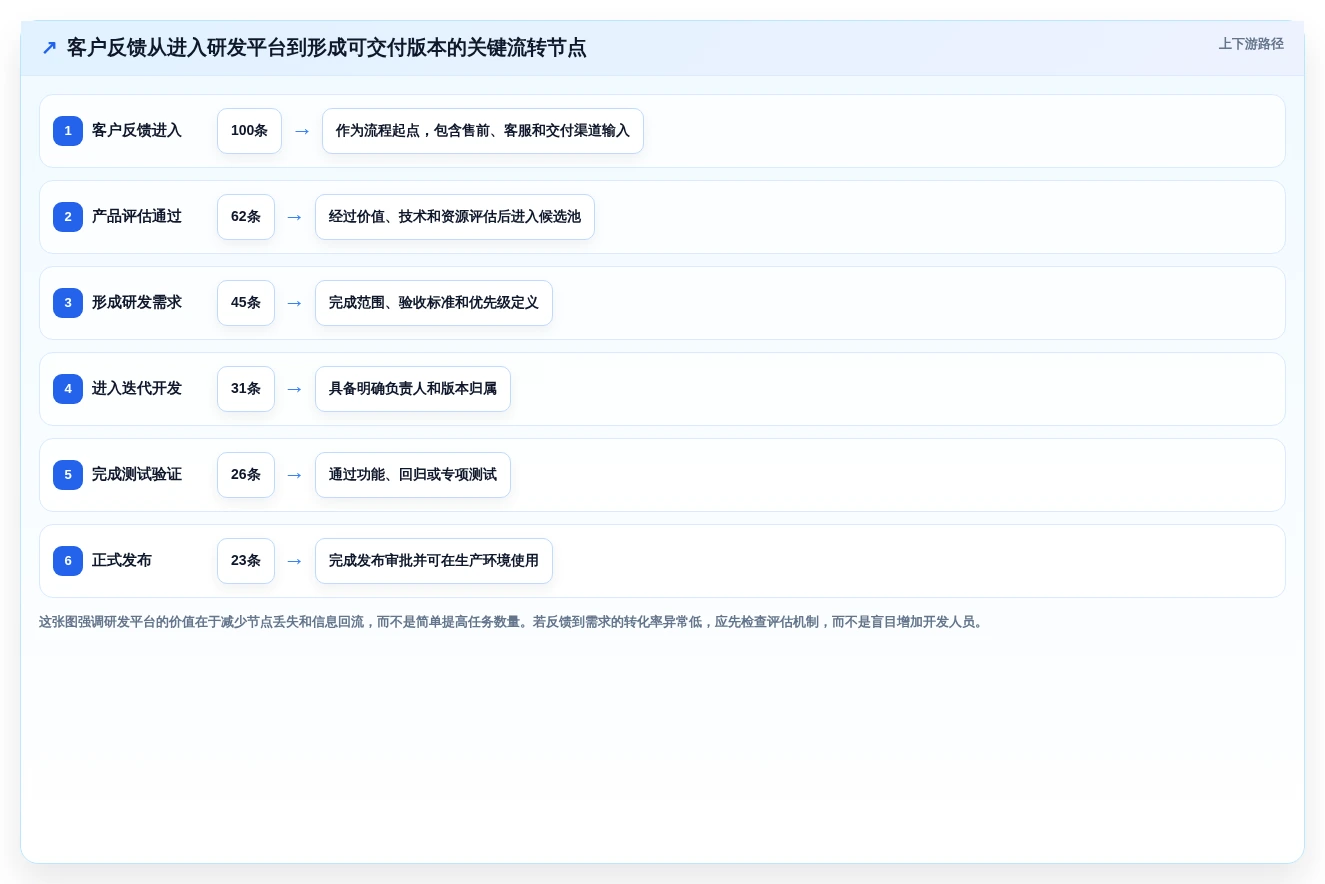The image size is (1325, 884).
Task: Click the 100条 count chip
Action: click(x=249, y=131)
